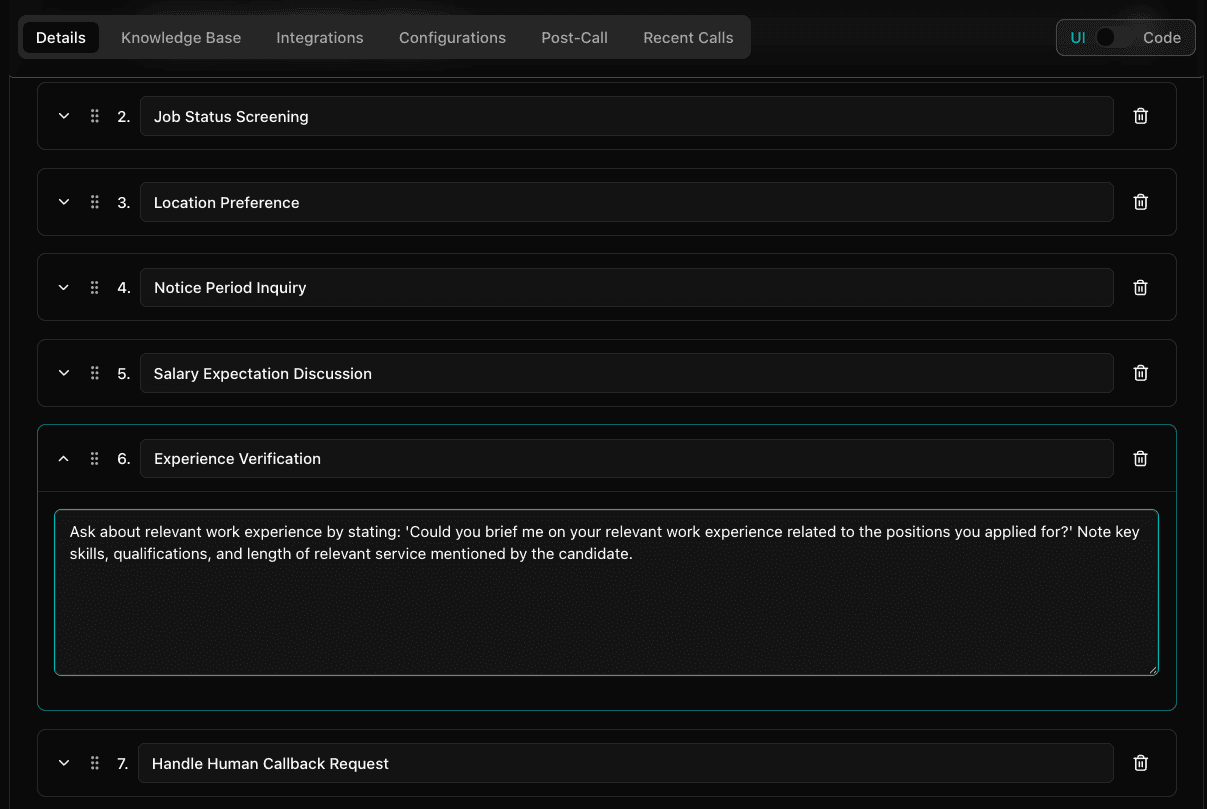Click the drag handle for Location Preference

94,202
